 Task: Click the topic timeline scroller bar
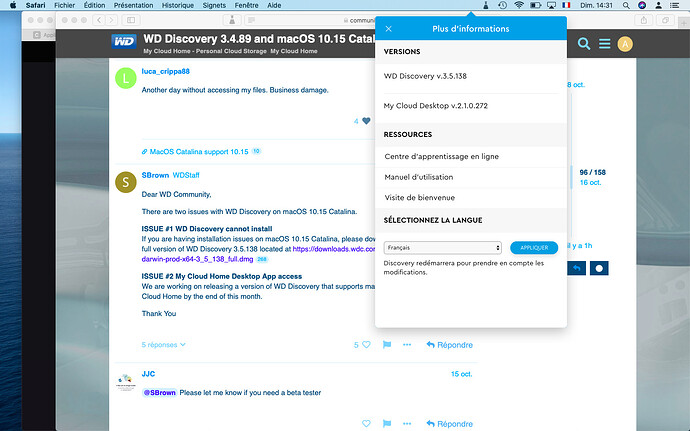572,177
